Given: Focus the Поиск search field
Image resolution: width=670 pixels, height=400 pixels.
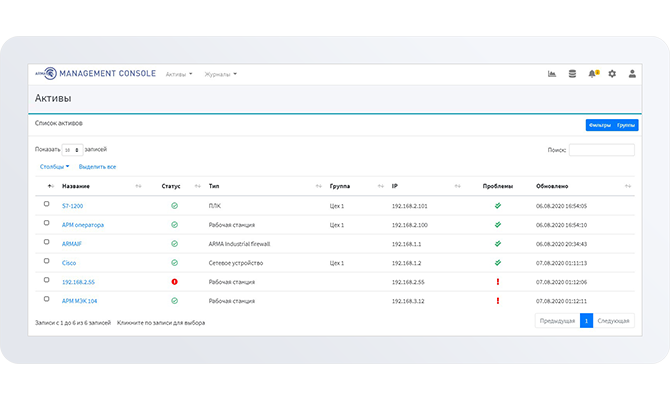Looking at the screenshot, I should tap(601, 150).
